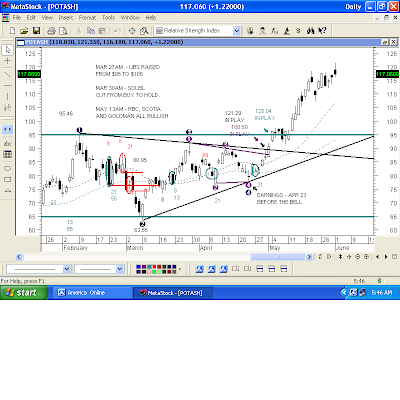Screen dimensions: 400x400
Task: Open the line weight dropdown
Action: pyautogui.click(x=120, y=269)
